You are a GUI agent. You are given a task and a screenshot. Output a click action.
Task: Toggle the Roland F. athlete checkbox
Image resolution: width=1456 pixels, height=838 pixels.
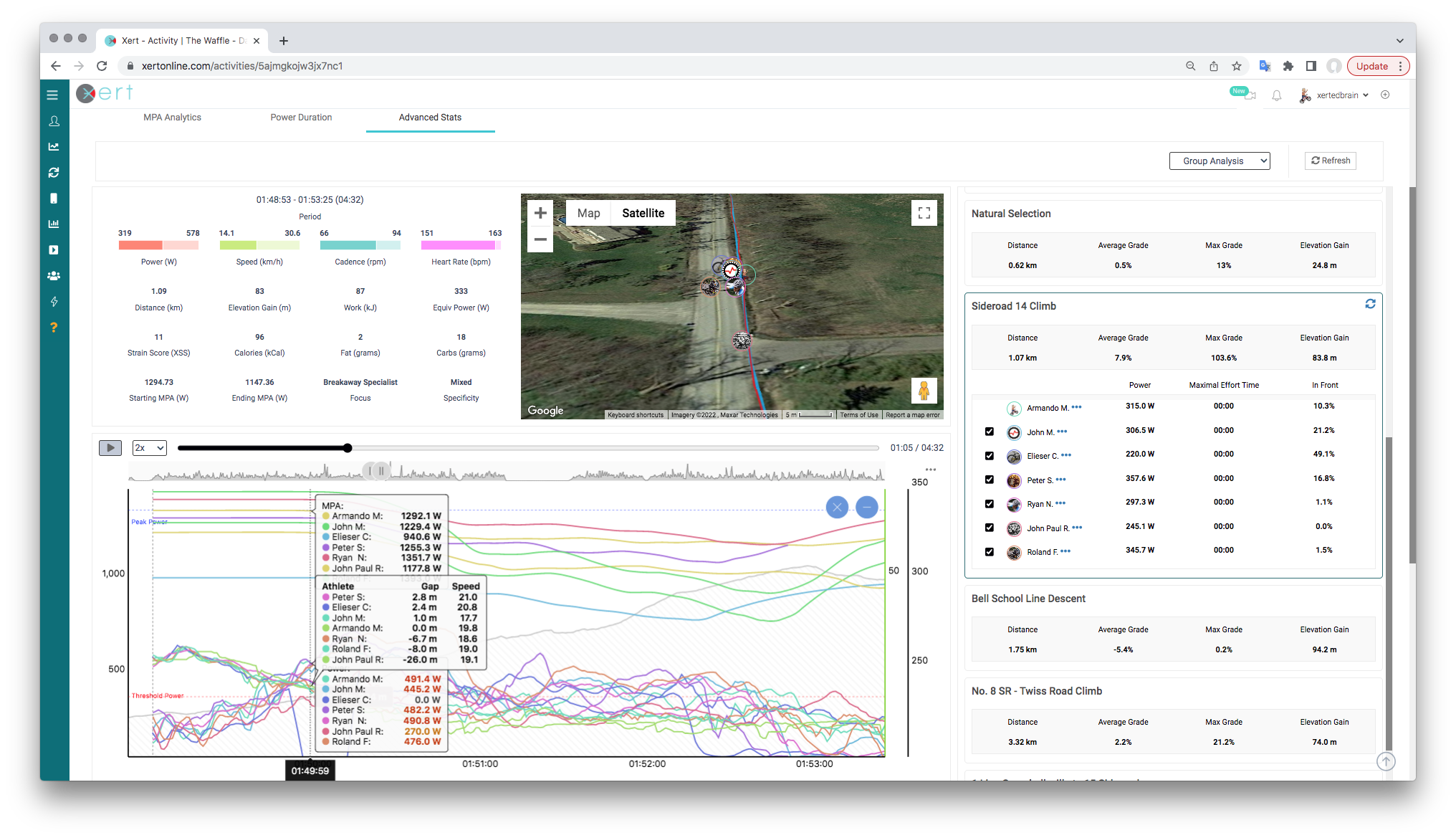pos(990,552)
